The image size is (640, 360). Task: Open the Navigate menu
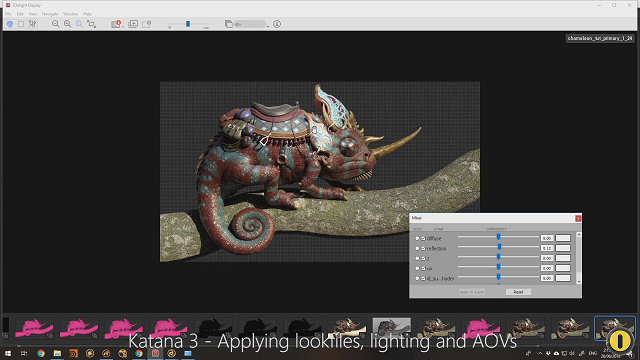(x=50, y=14)
